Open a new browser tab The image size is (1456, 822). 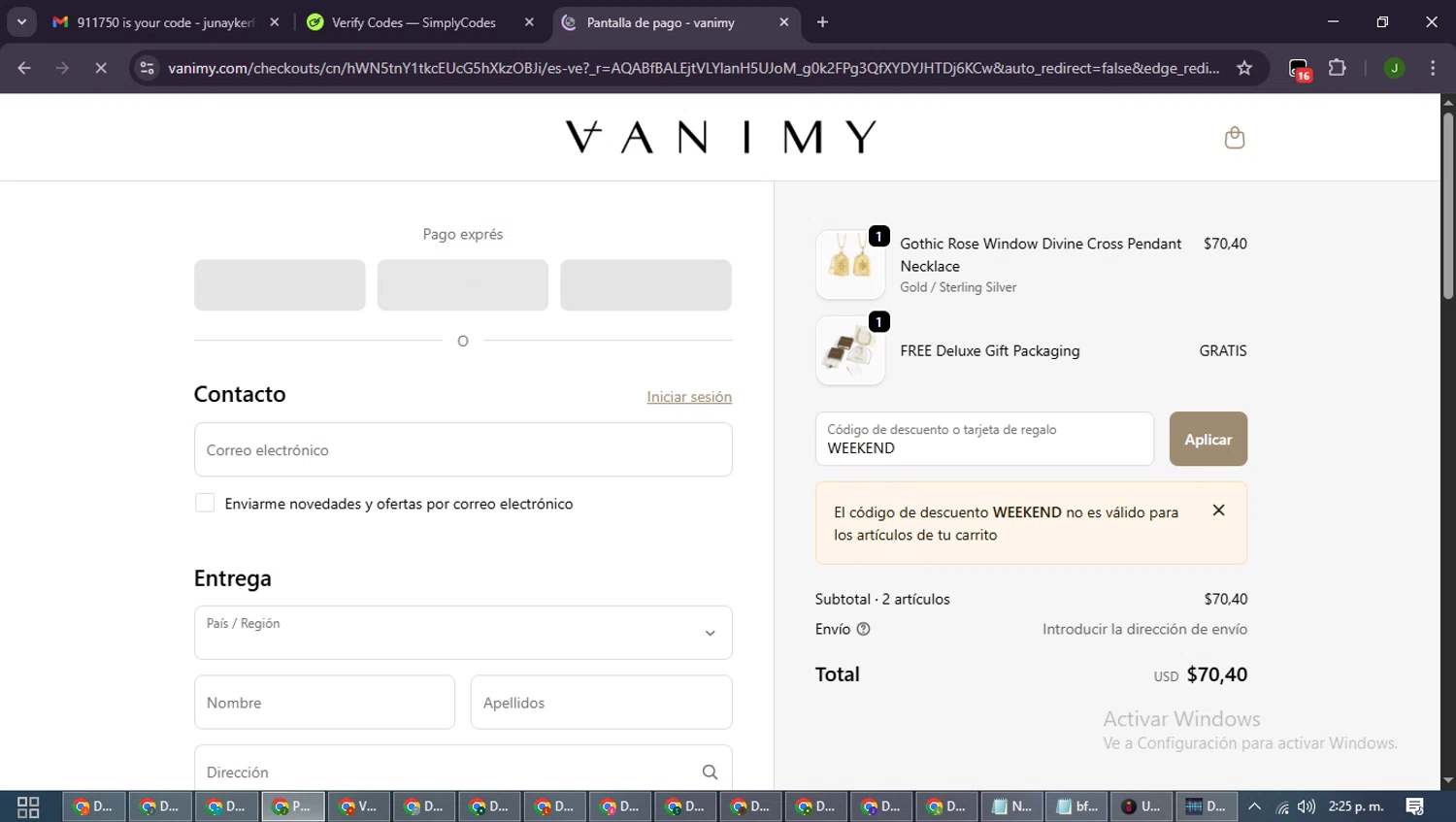pos(822,22)
